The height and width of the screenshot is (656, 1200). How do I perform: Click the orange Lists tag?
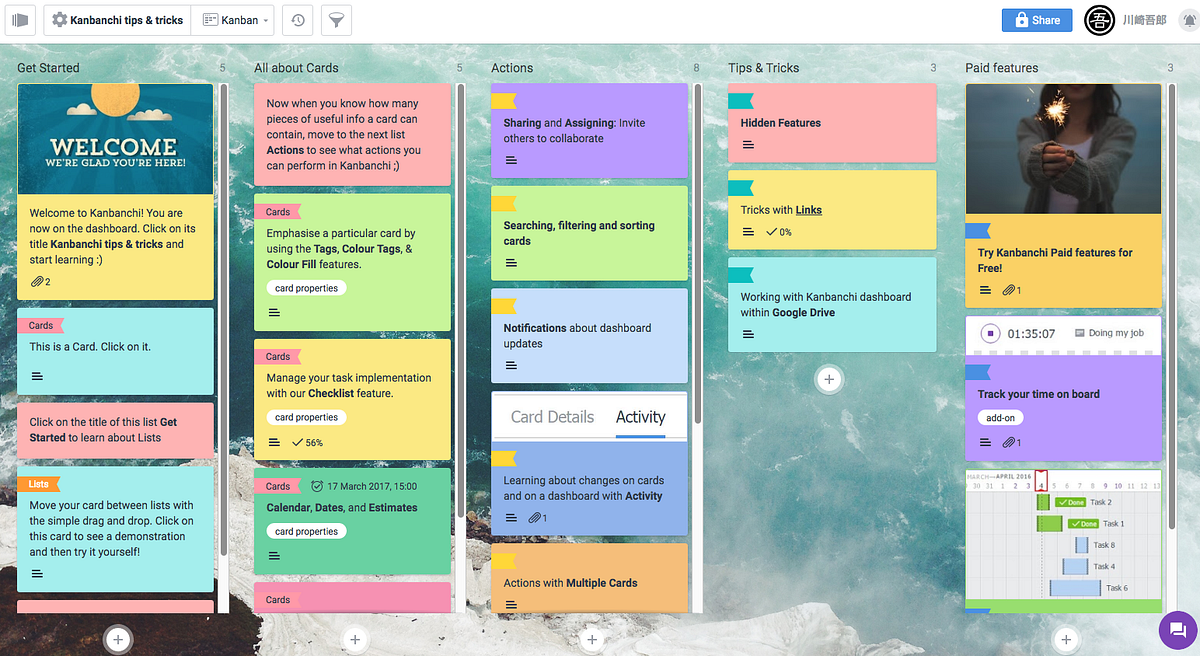coord(39,484)
